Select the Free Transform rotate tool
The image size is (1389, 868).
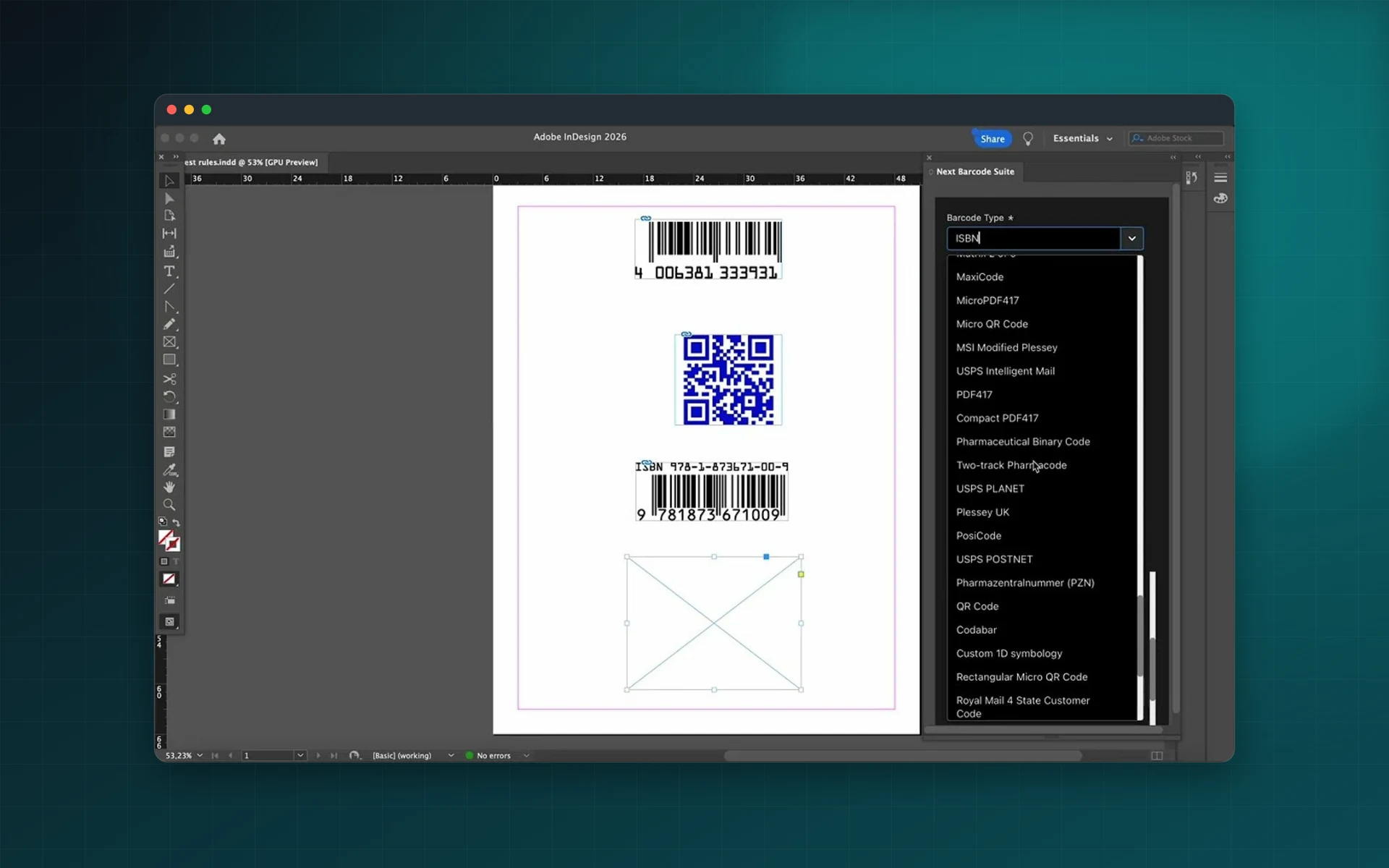tap(169, 396)
